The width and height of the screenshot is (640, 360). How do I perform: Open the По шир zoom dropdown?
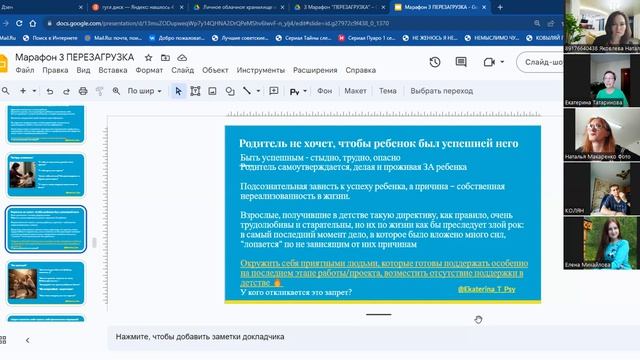click(x=144, y=91)
